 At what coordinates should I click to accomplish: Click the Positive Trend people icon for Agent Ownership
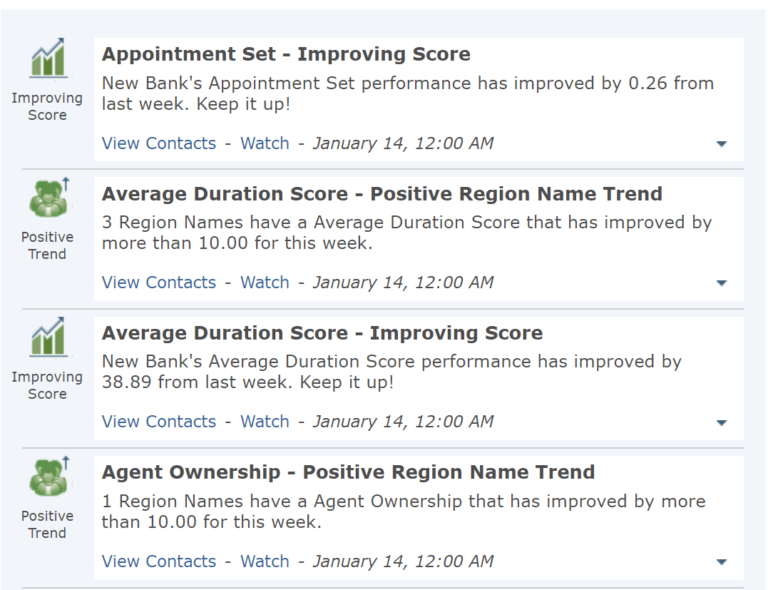coord(49,477)
